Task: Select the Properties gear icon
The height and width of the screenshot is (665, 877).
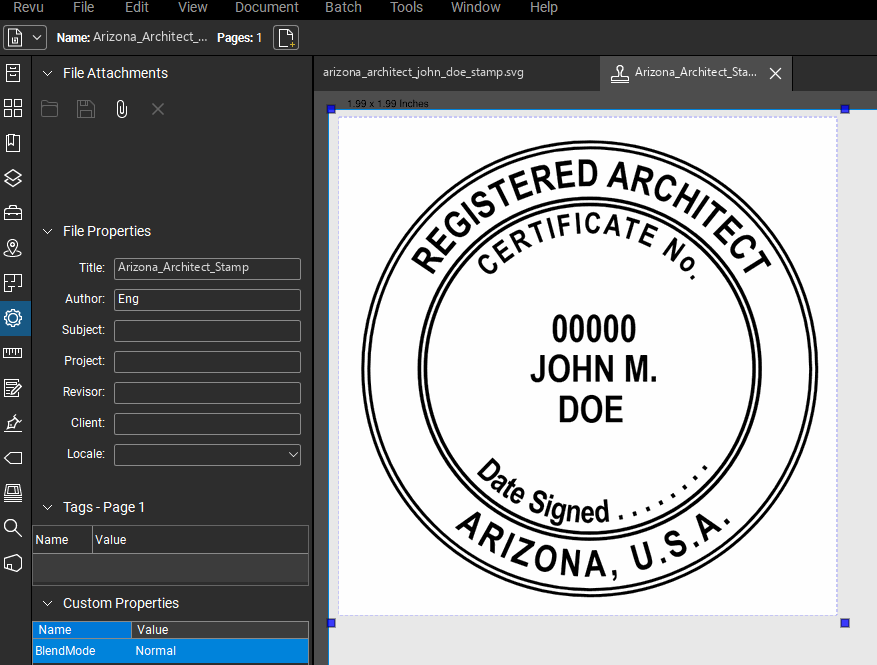Action: (13, 318)
